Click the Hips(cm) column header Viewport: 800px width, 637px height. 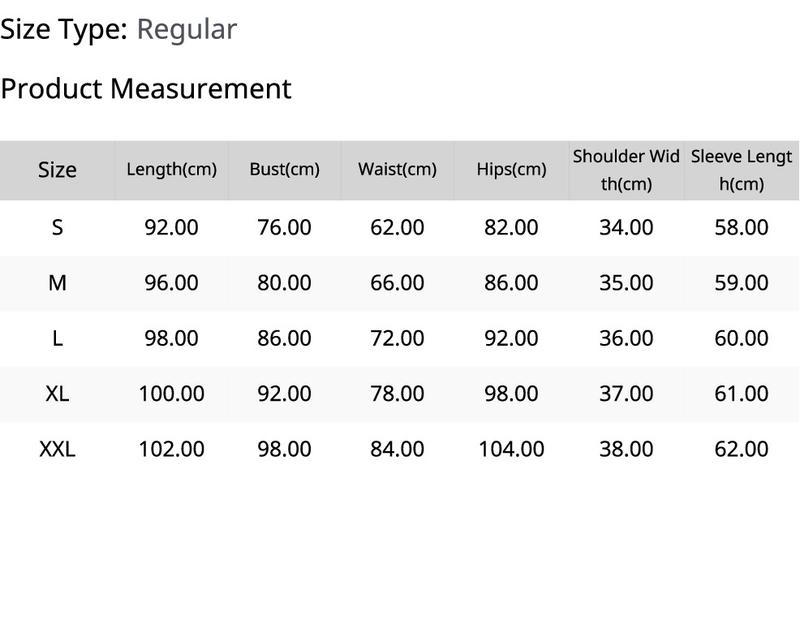click(511, 169)
